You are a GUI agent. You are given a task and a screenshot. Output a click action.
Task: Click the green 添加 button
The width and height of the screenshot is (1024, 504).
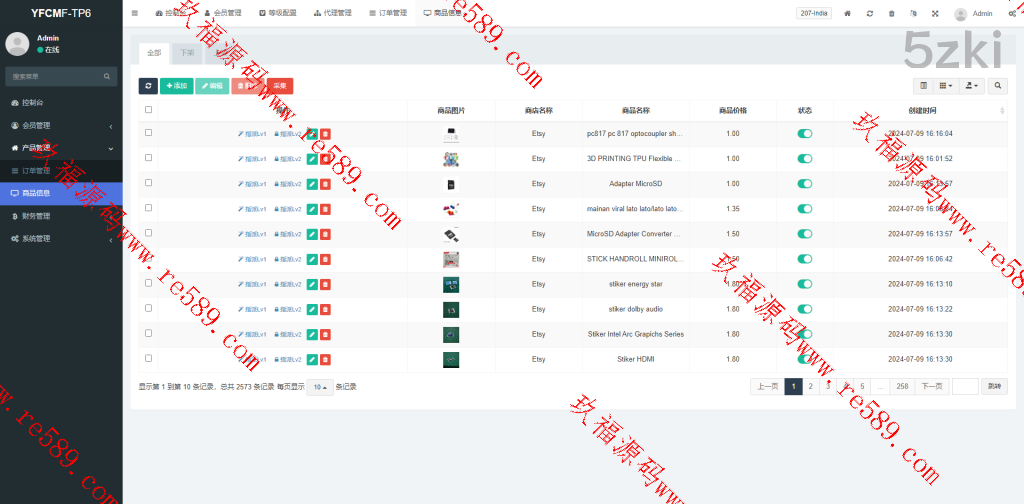[x=176, y=86]
